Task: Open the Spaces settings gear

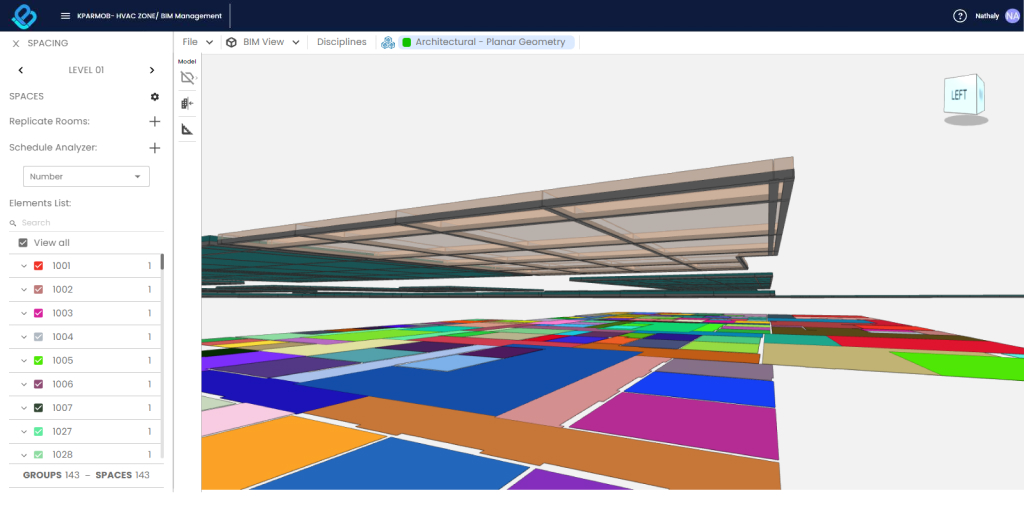Action: pyautogui.click(x=155, y=97)
